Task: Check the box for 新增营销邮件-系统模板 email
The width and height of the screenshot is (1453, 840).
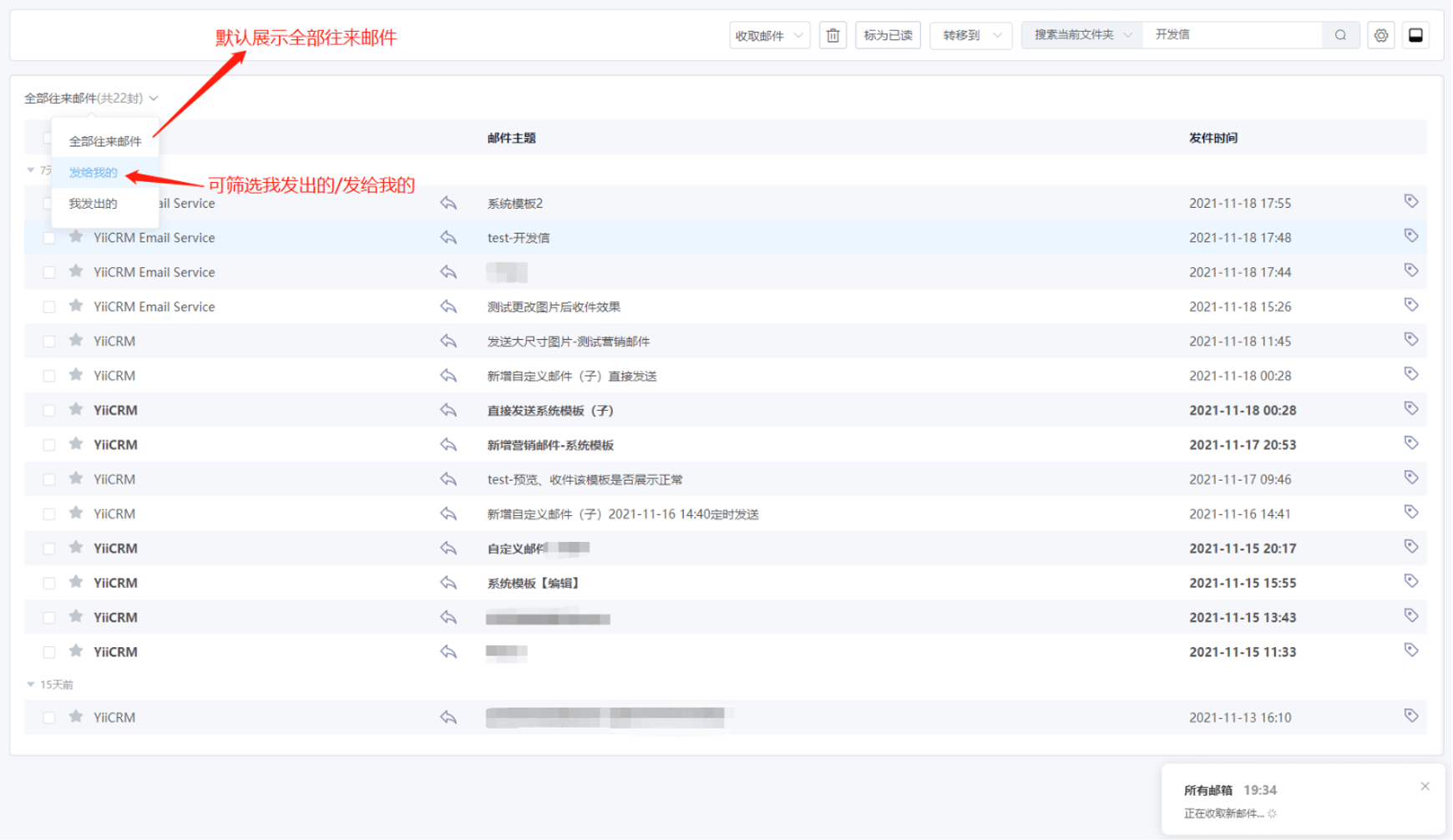Action: tap(49, 445)
